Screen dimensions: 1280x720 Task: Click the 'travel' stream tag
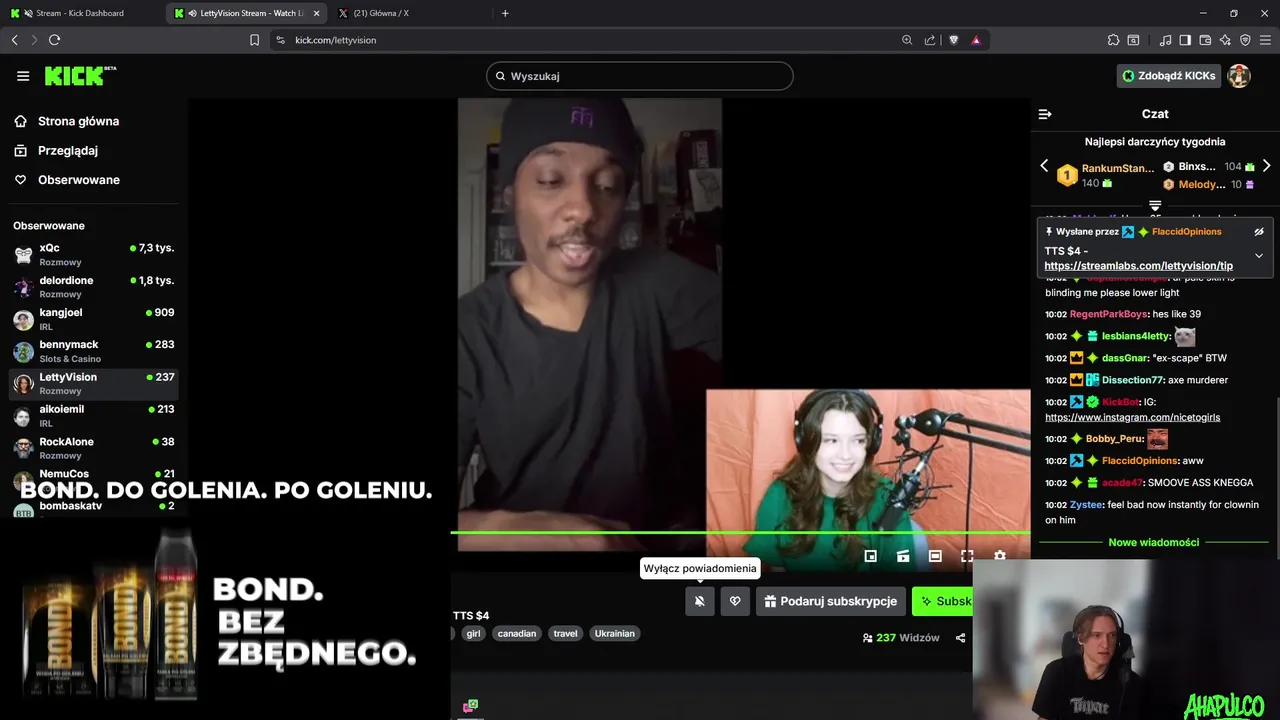[566, 633]
